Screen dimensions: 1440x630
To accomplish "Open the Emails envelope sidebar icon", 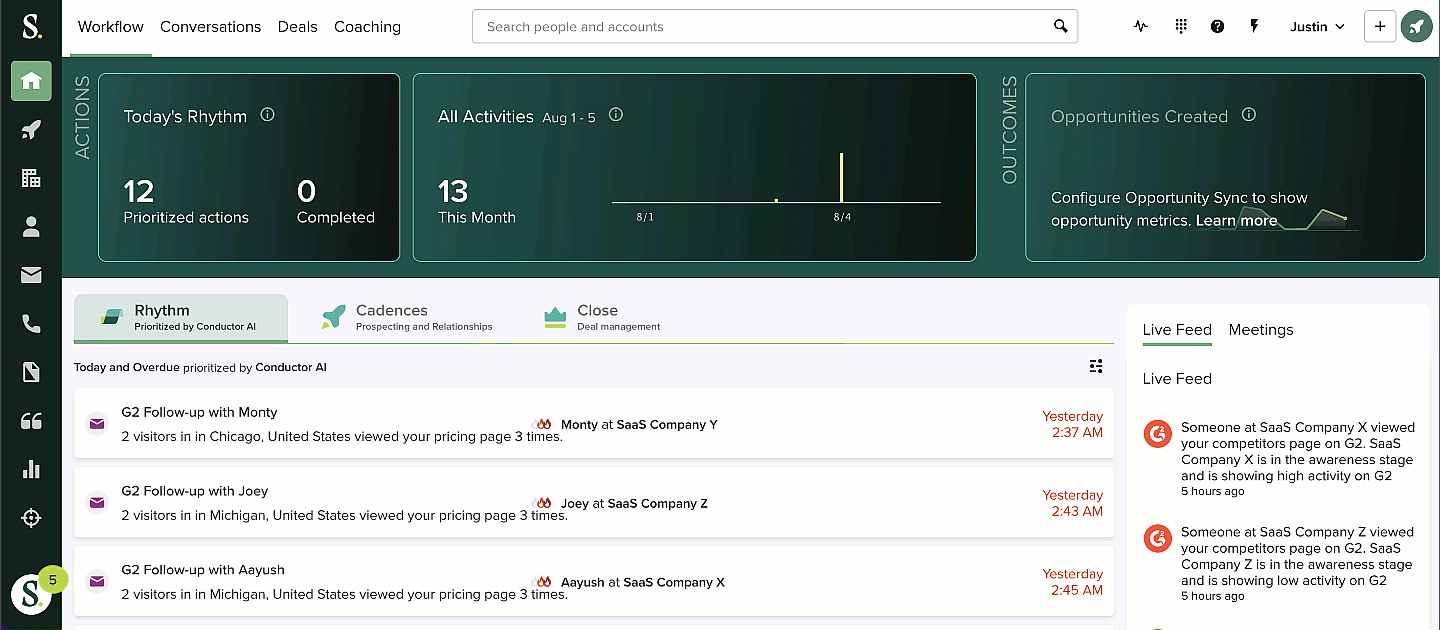I will [x=31, y=275].
